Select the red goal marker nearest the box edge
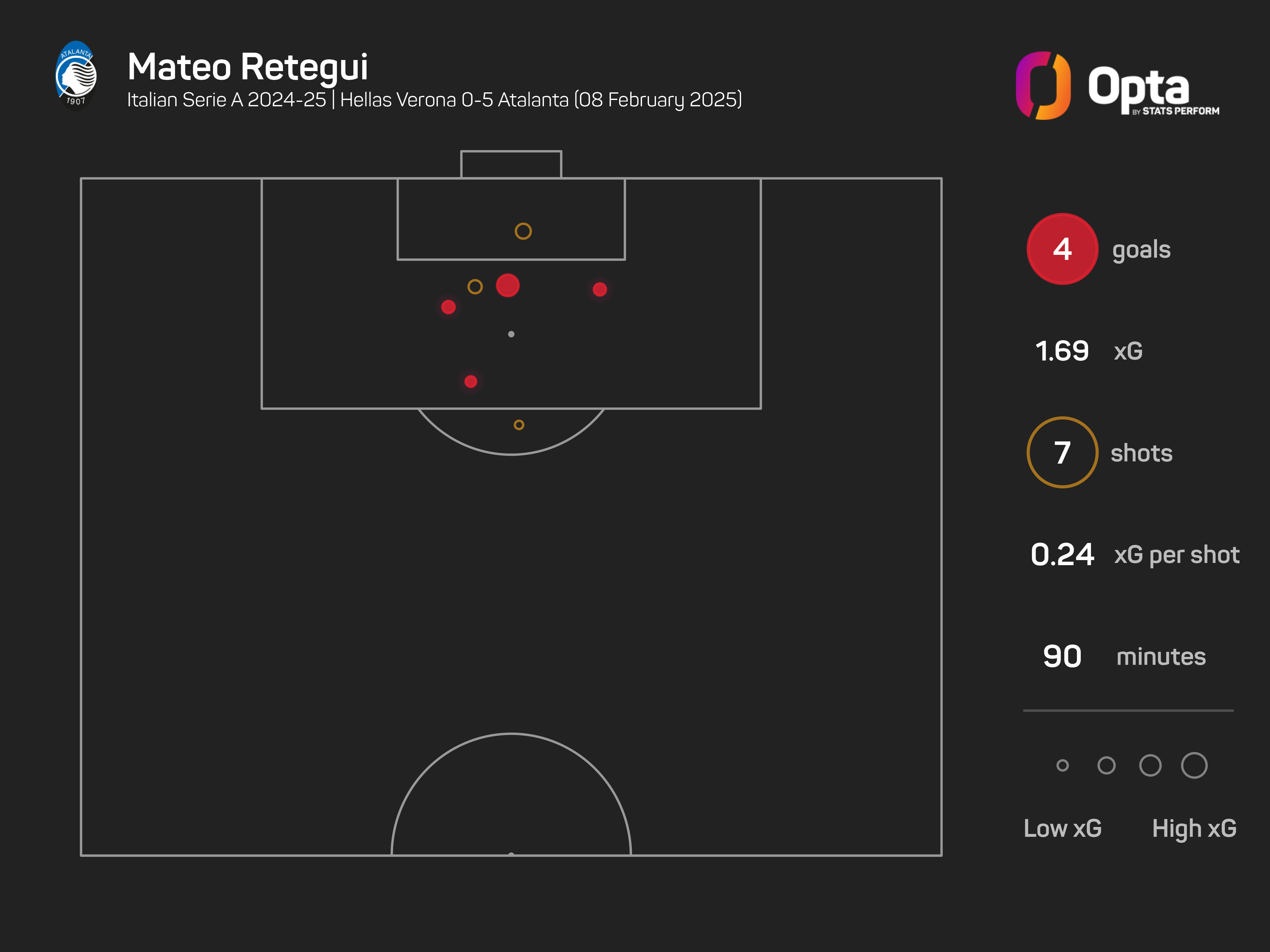 coord(471,382)
